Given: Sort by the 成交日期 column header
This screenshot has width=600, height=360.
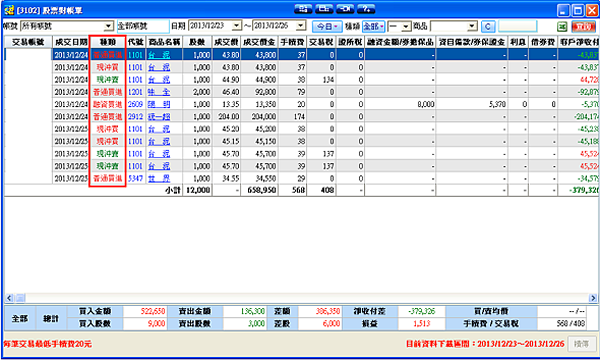Looking at the screenshot, I should pos(70,42).
